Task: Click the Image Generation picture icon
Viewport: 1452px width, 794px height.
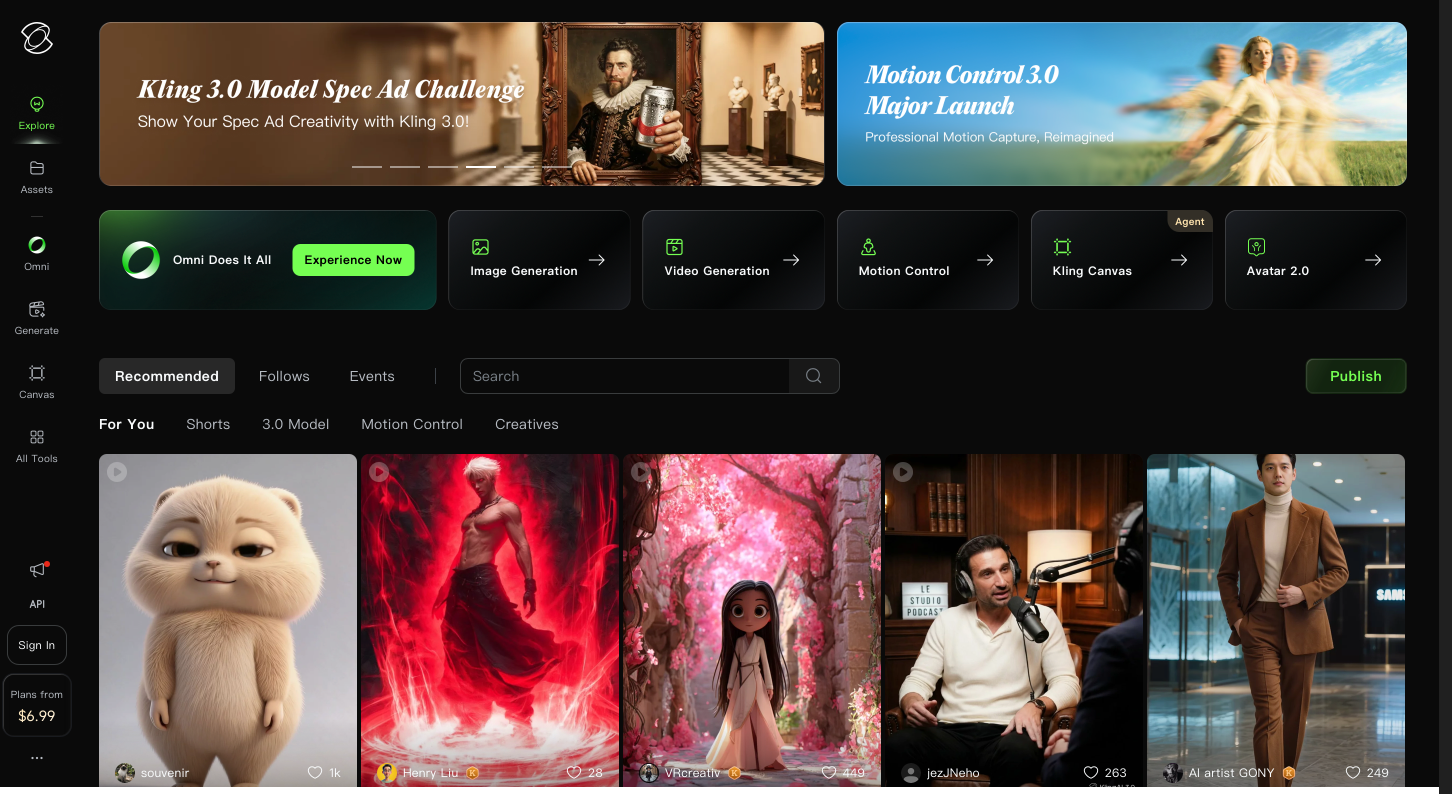Action: coord(480,247)
